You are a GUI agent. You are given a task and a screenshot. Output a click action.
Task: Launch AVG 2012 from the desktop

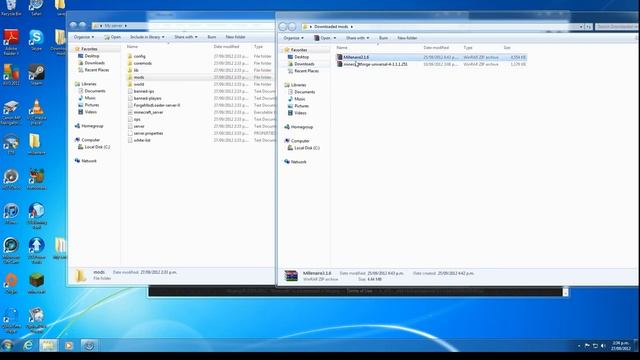(x=11, y=74)
